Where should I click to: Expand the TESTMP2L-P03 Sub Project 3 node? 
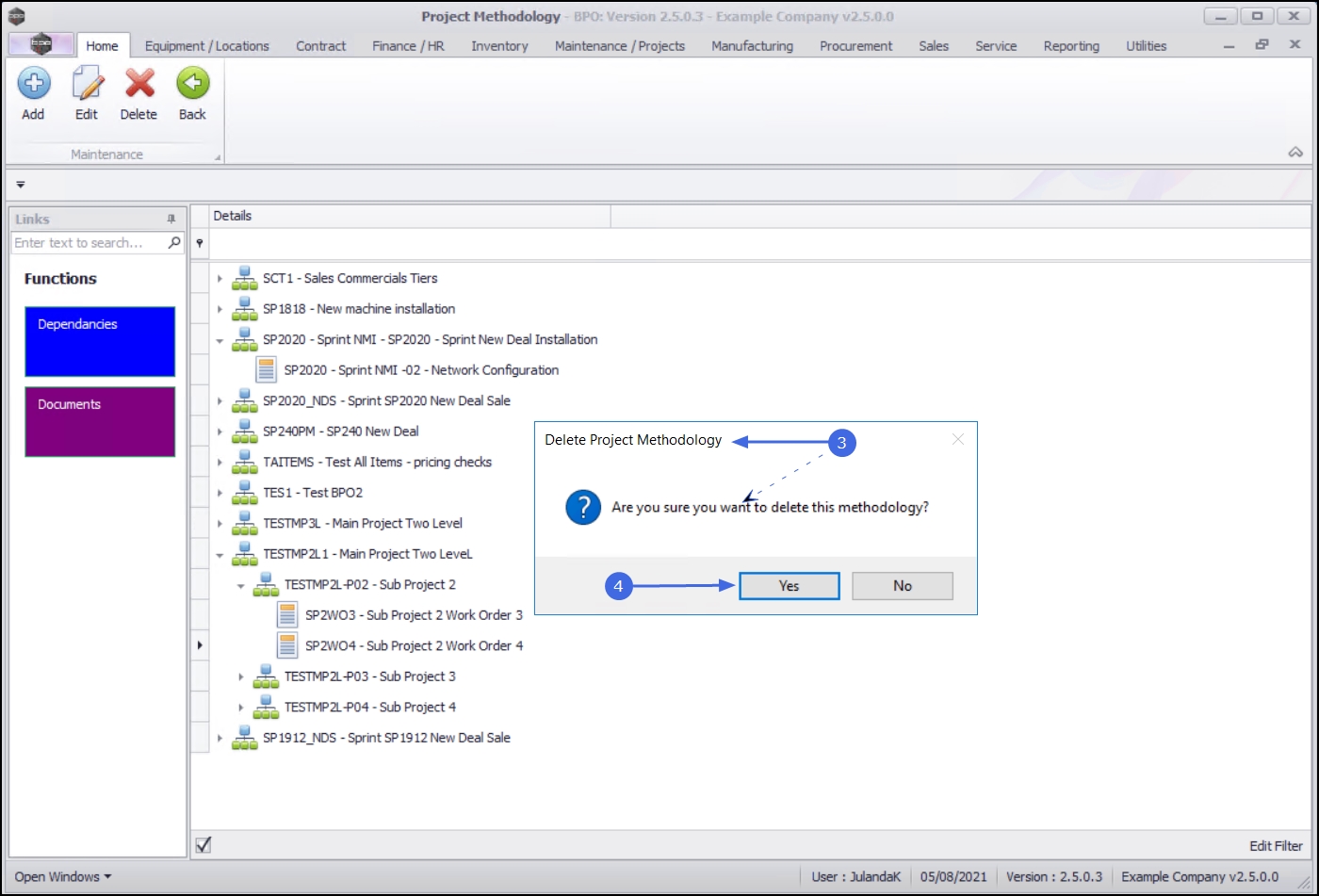(240, 676)
